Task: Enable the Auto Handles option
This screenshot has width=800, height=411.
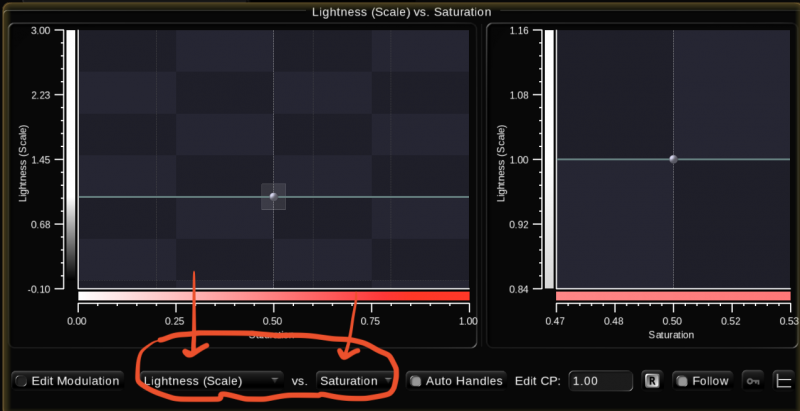Action: pyautogui.click(x=454, y=381)
